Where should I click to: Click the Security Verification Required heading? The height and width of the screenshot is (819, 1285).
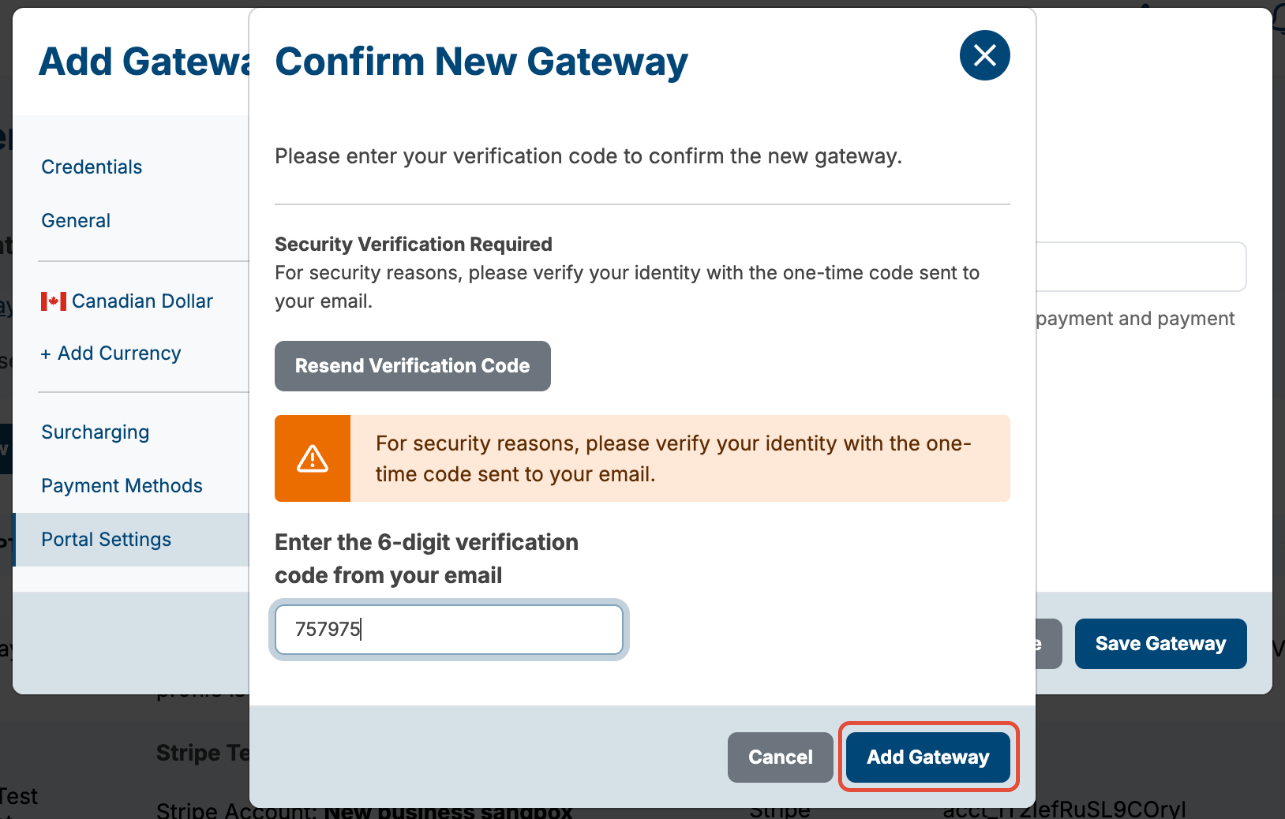coord(413,244)
